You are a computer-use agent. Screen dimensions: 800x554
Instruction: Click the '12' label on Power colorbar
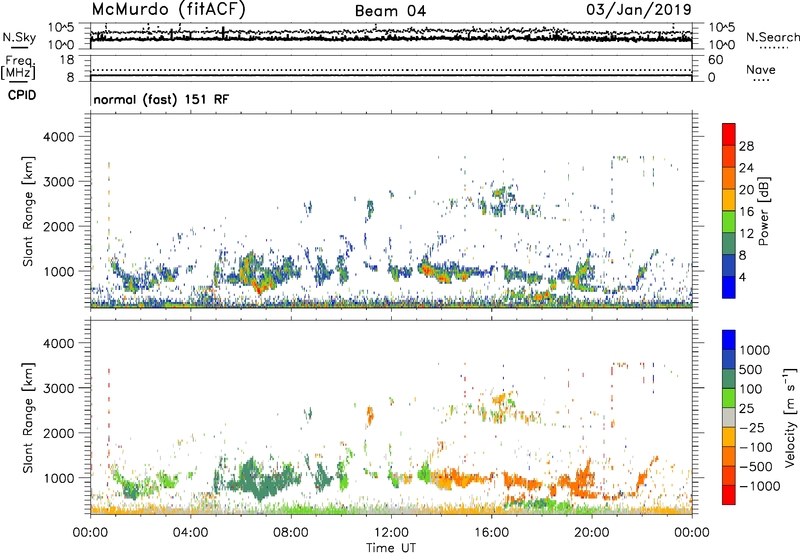(x=746, y=234)
